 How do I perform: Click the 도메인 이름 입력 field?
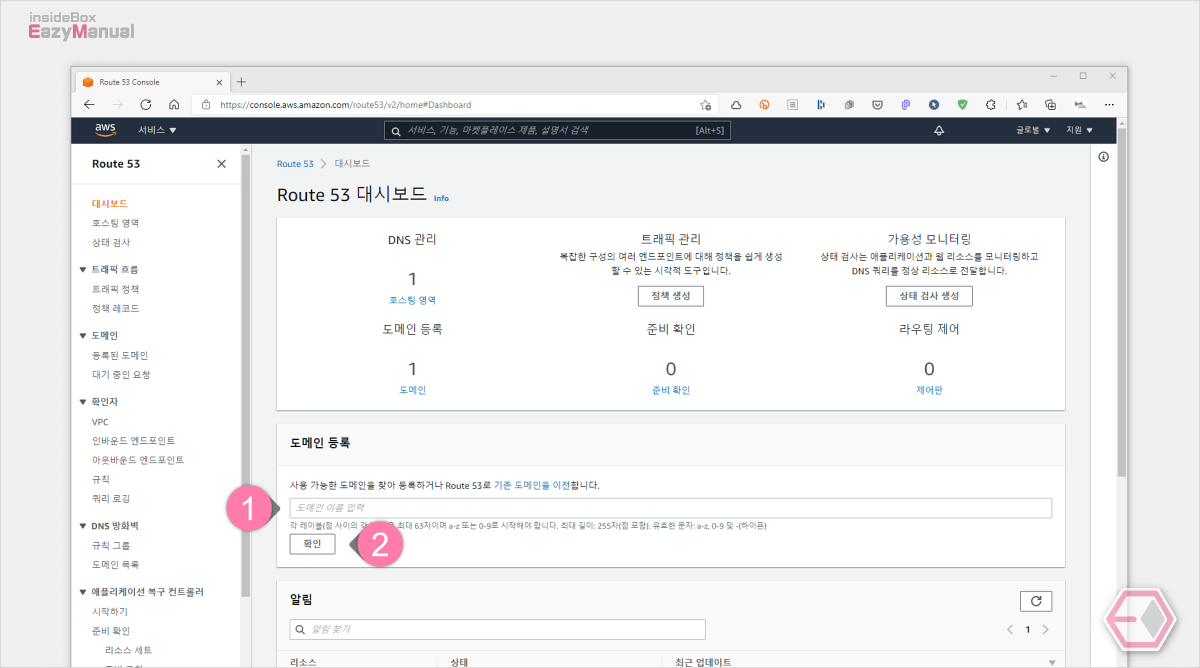coord(670,508)
